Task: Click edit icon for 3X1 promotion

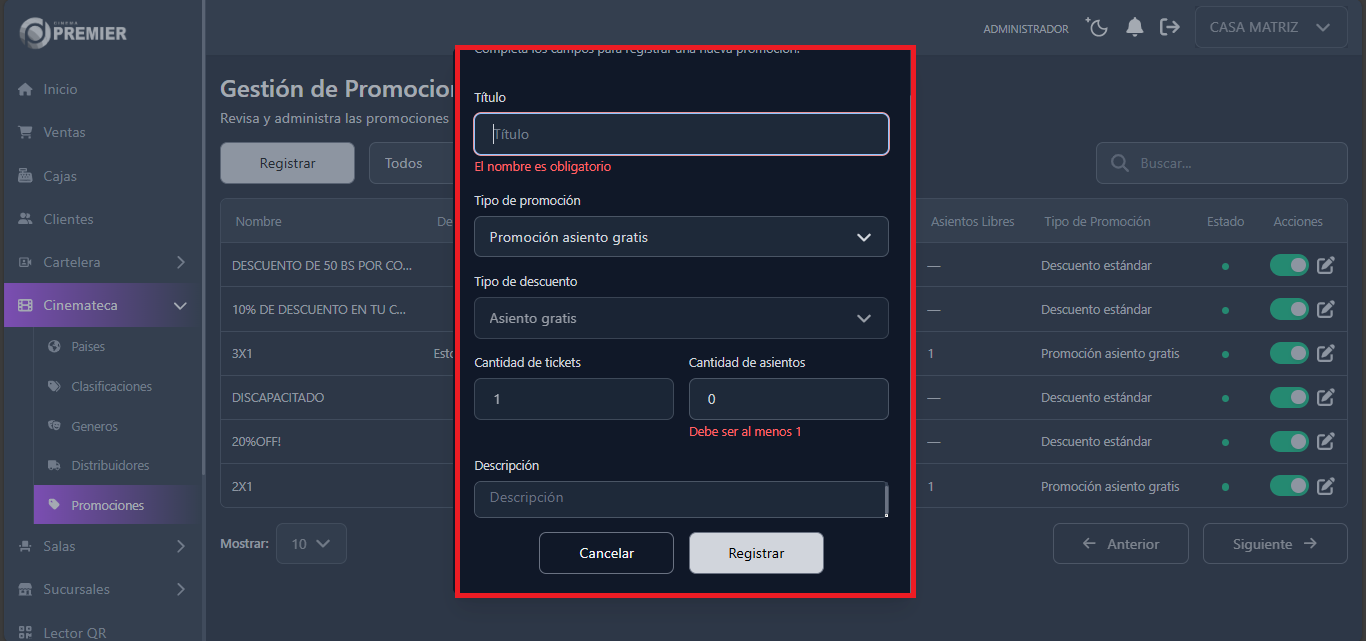Action: pyautogui.click(x=1326, y=353)
